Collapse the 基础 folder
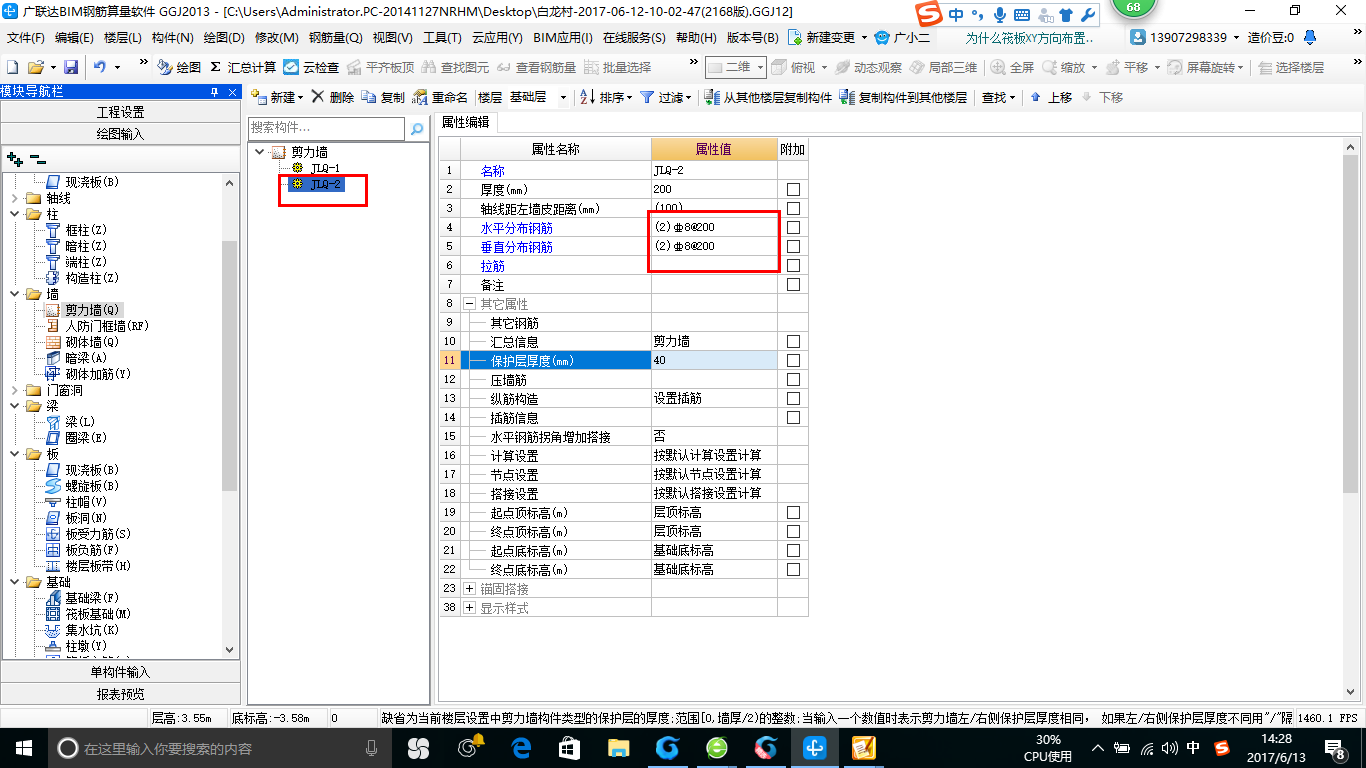Viewport: 1366px width, 768px height. (x=14, y=582)
